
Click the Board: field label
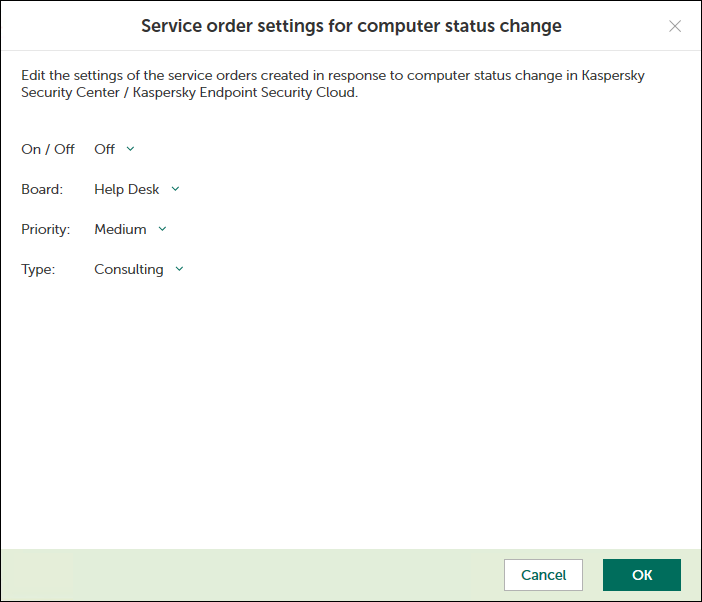tap(42, 189)
